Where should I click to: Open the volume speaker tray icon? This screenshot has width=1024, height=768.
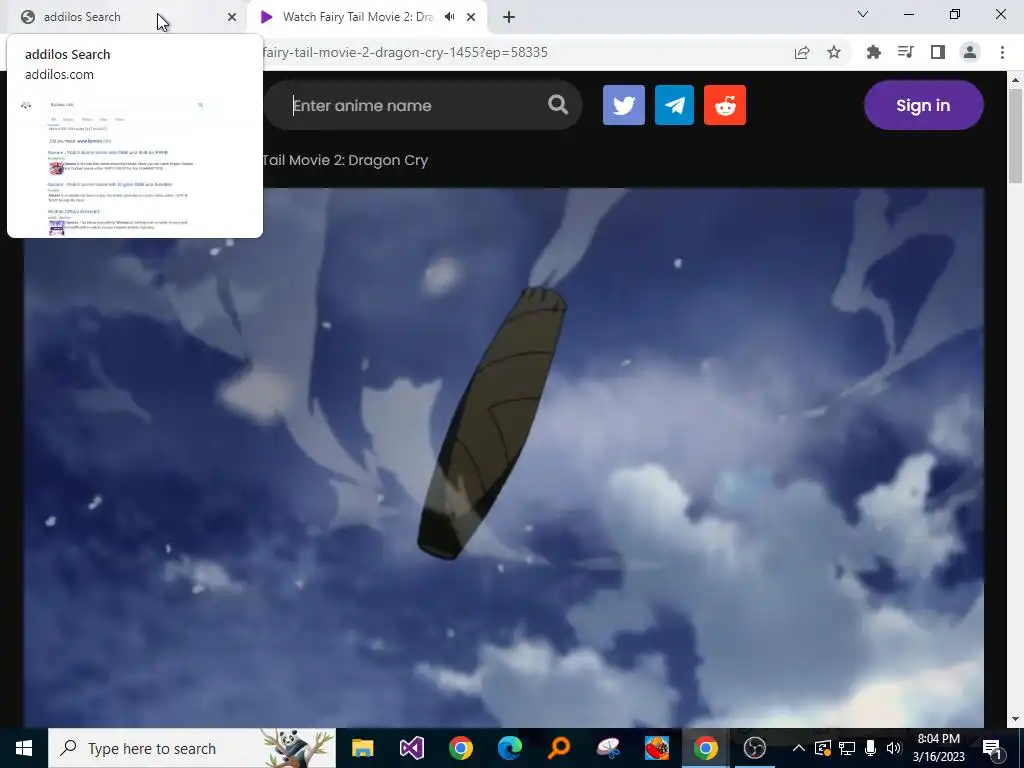[x=894, y=748]
